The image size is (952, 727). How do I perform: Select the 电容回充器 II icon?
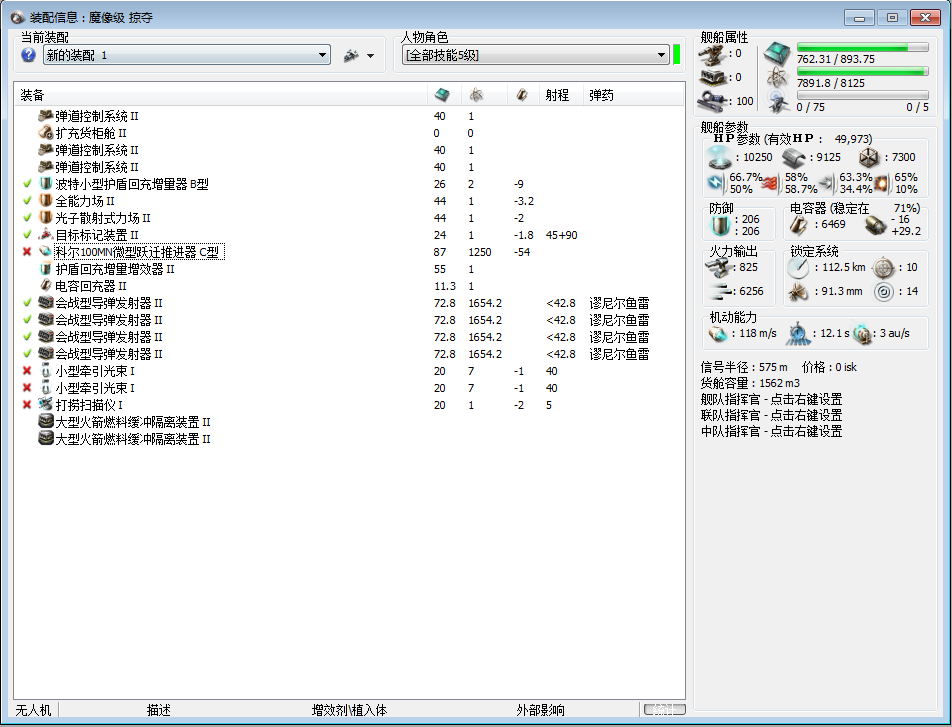46,285
